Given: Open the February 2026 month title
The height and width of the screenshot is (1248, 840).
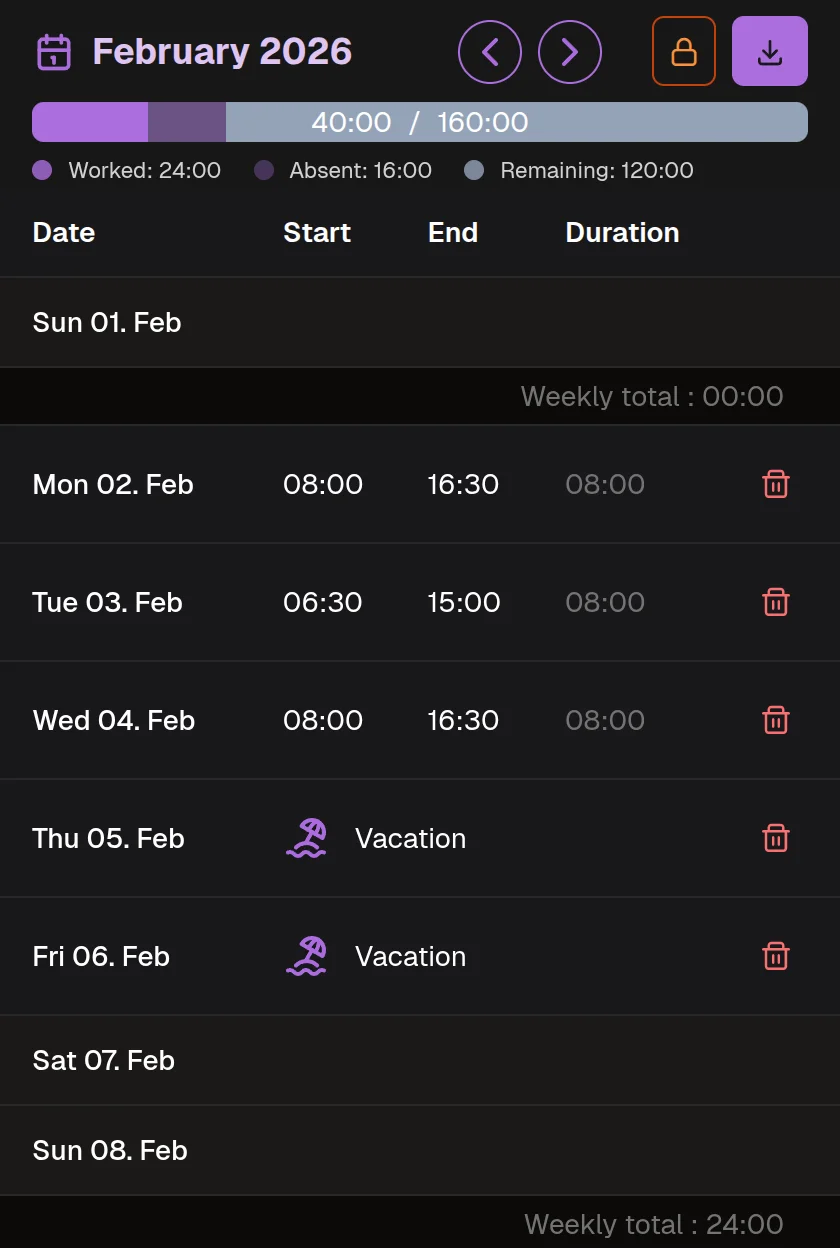Looking at the screenshot, I should coord(222,52).
